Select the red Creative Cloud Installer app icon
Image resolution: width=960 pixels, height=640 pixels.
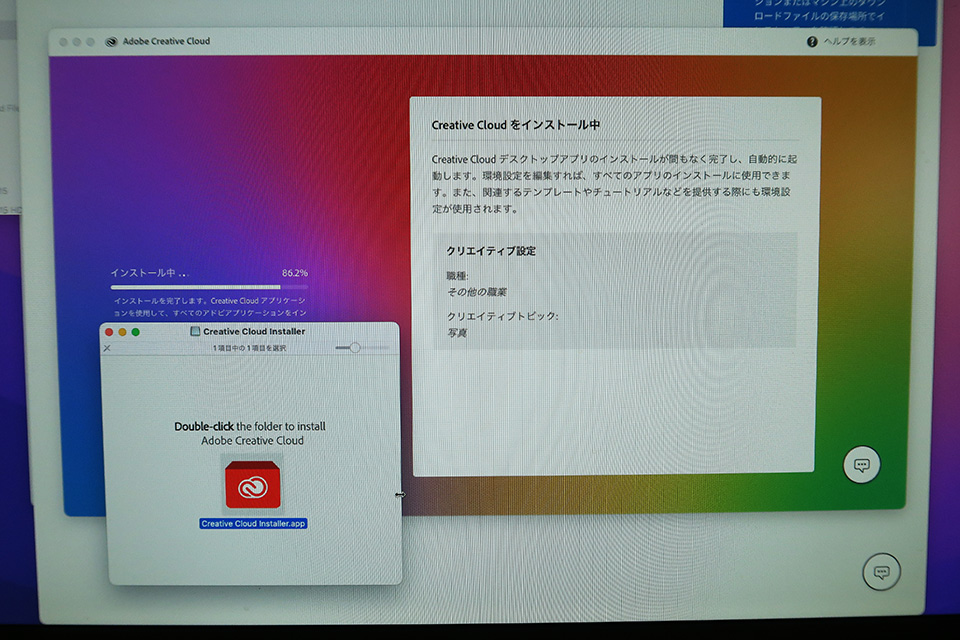(x=253, y=485)
